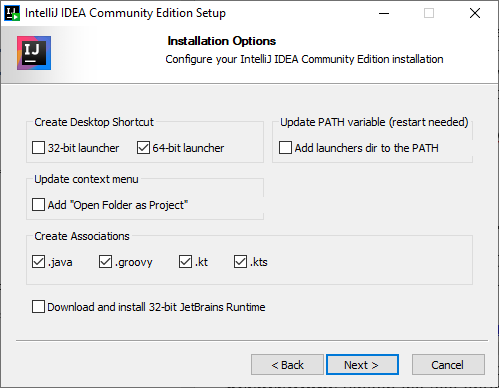Click the IntelliJ IDEA logo in header
This screenshot has width=499, height=388.
pyautogui.click(x=34, y=53)
